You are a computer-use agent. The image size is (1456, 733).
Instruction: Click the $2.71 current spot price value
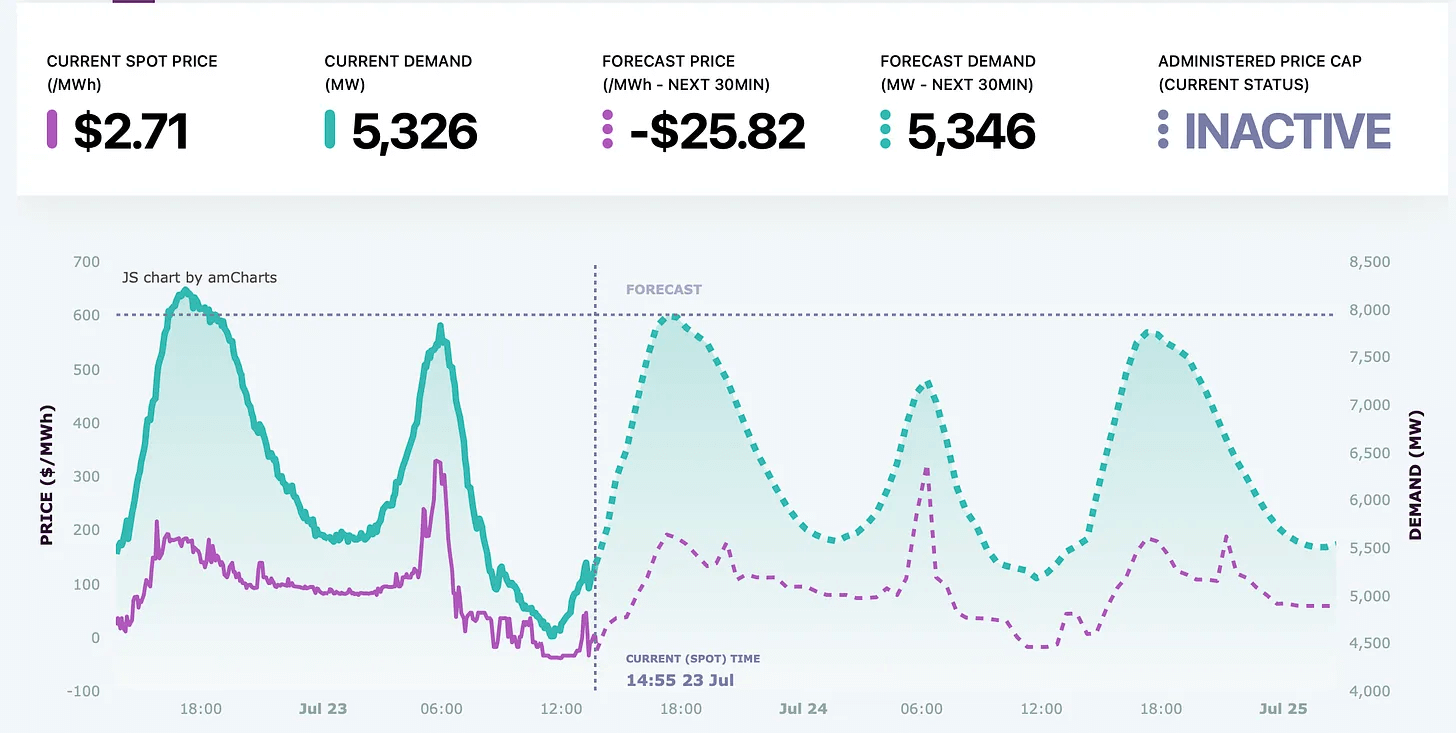[131, 132]
